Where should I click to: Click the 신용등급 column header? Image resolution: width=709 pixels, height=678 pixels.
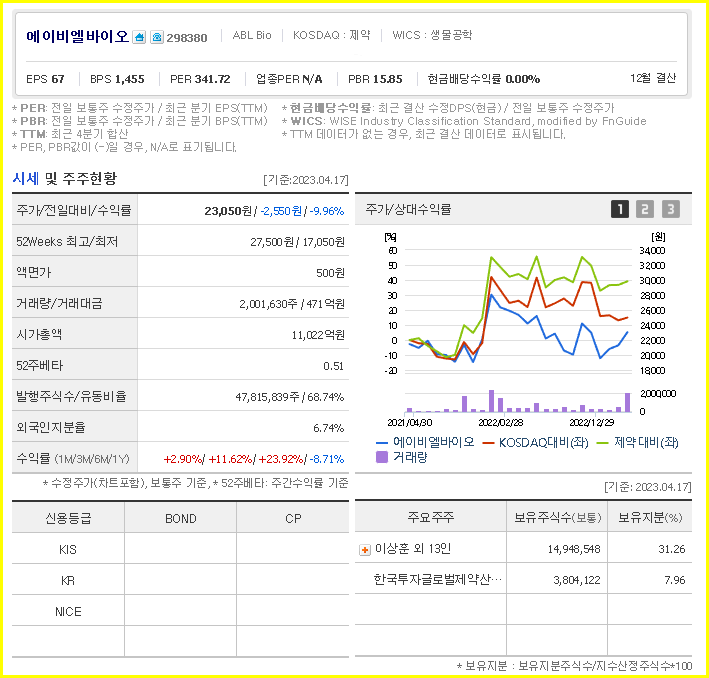click(68, 518)
